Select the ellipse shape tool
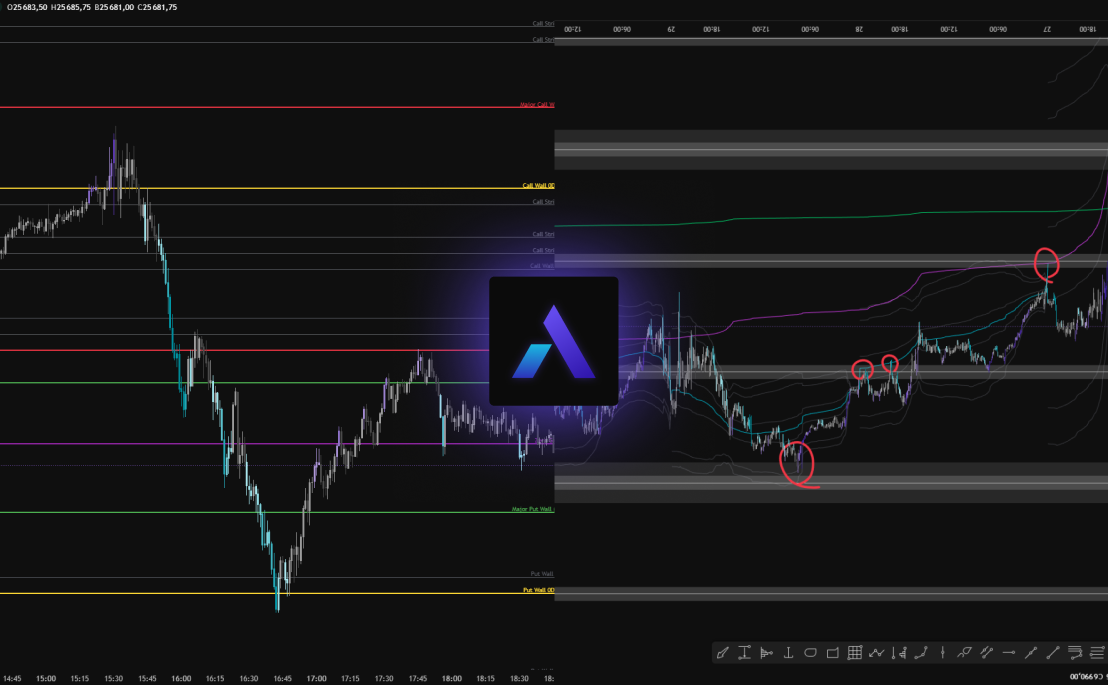 pyautogui.click(x=811, y=652)
